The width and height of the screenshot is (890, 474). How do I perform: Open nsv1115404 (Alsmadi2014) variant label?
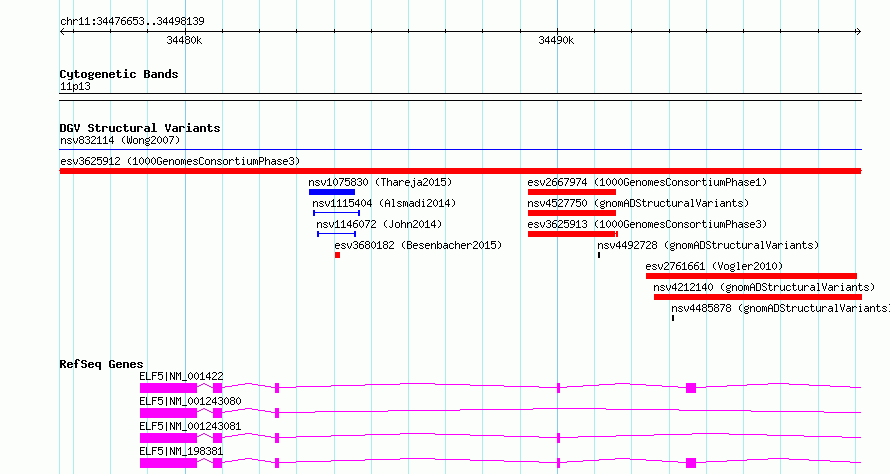pos(384,203)
